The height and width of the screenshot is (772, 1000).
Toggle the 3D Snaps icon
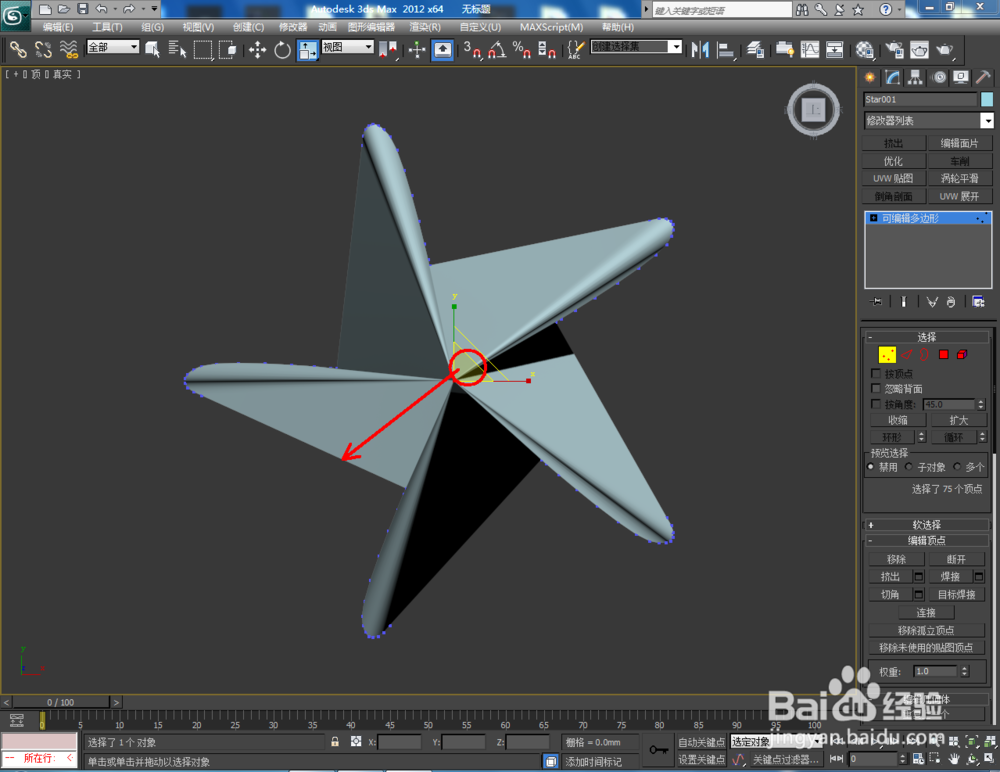(x=472, y=50)
